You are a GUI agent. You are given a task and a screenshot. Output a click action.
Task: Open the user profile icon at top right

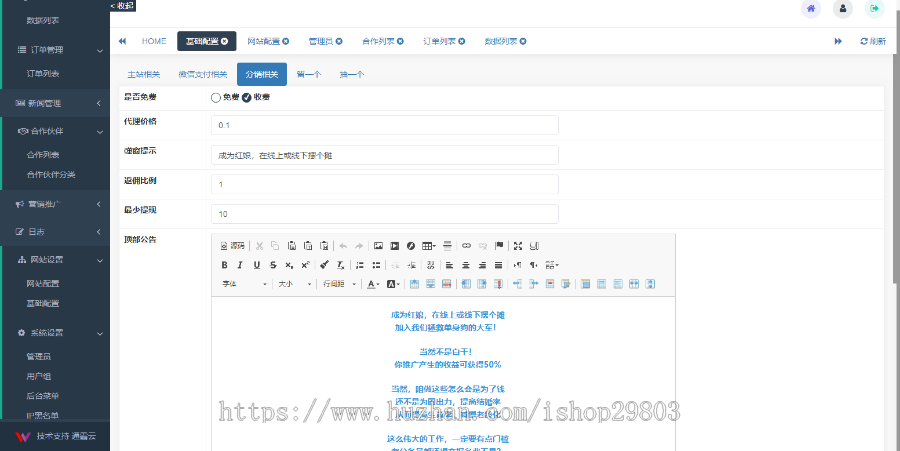click(x=843, y=9)
